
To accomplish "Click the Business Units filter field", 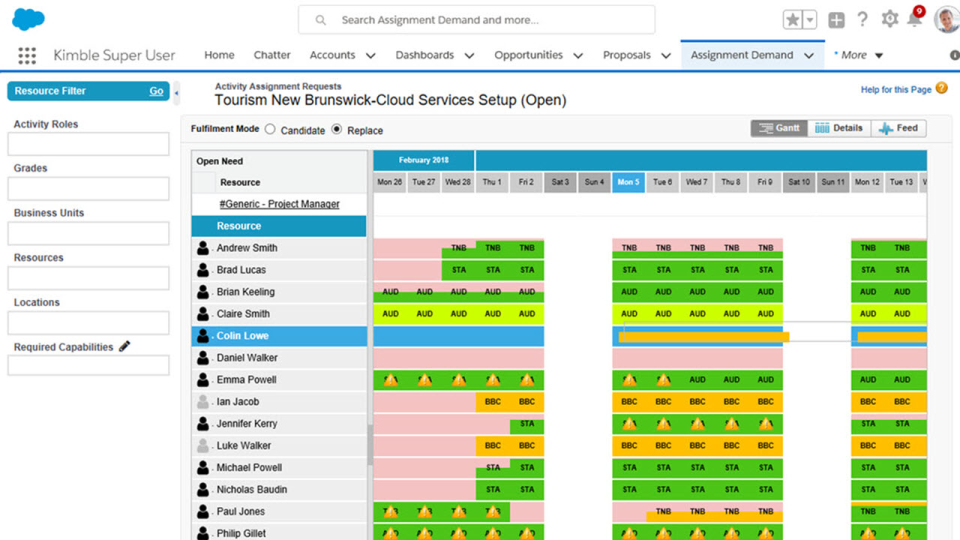I will [x=88, y=233].
